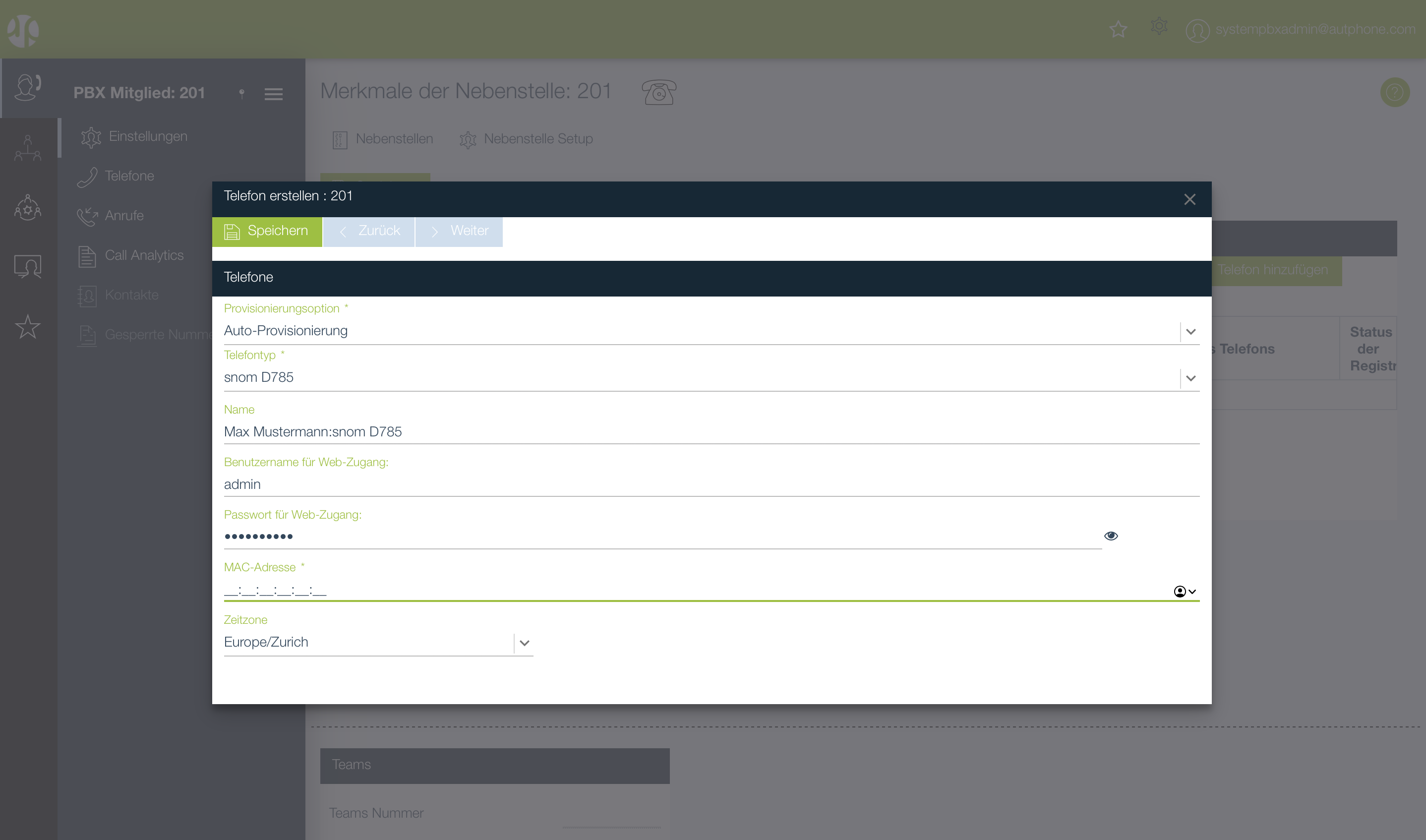Close the Telefon erstellen dialog
The height and width of the screenshot is (840, 1426).
point(1189,200)
